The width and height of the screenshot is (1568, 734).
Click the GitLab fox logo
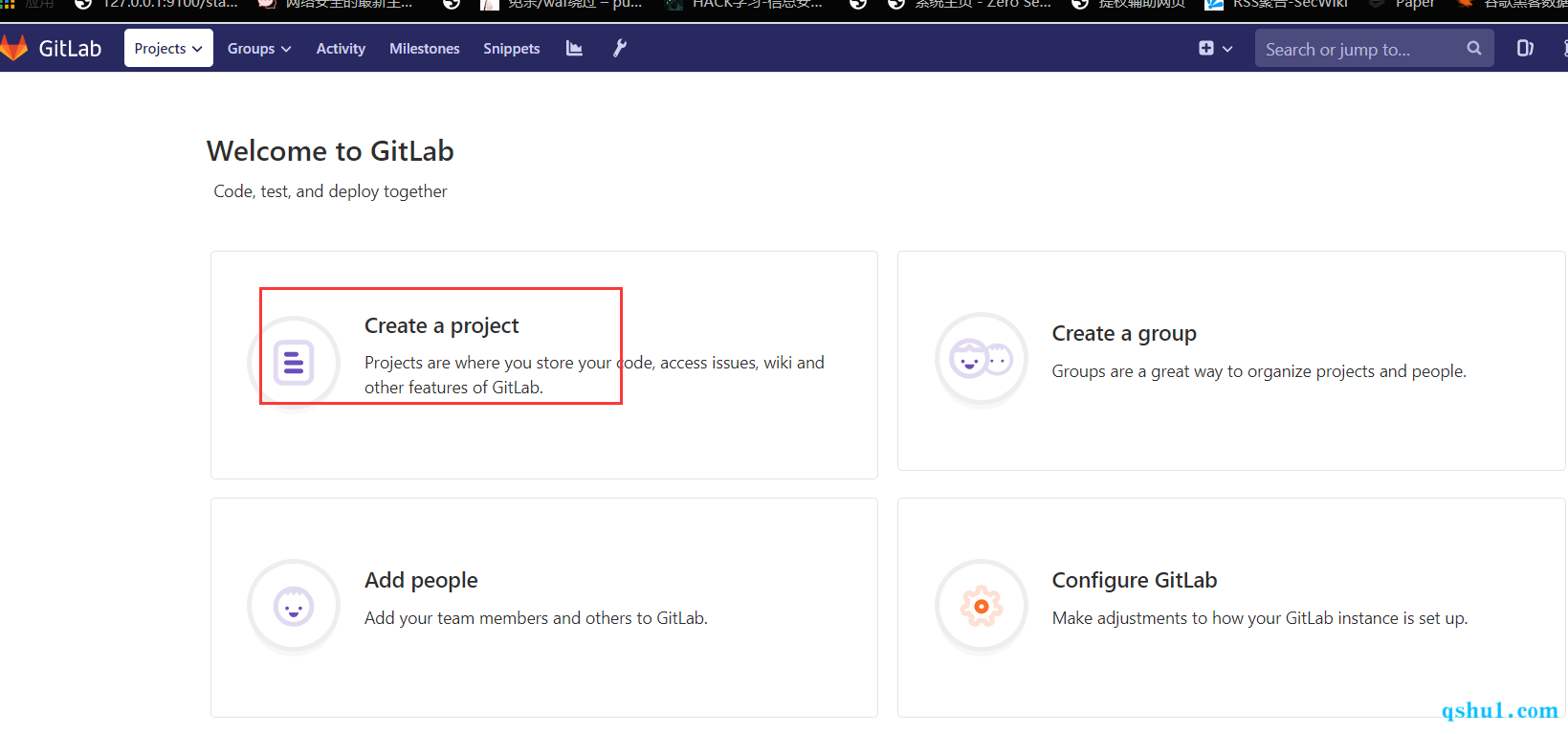(x=13, y=48)
